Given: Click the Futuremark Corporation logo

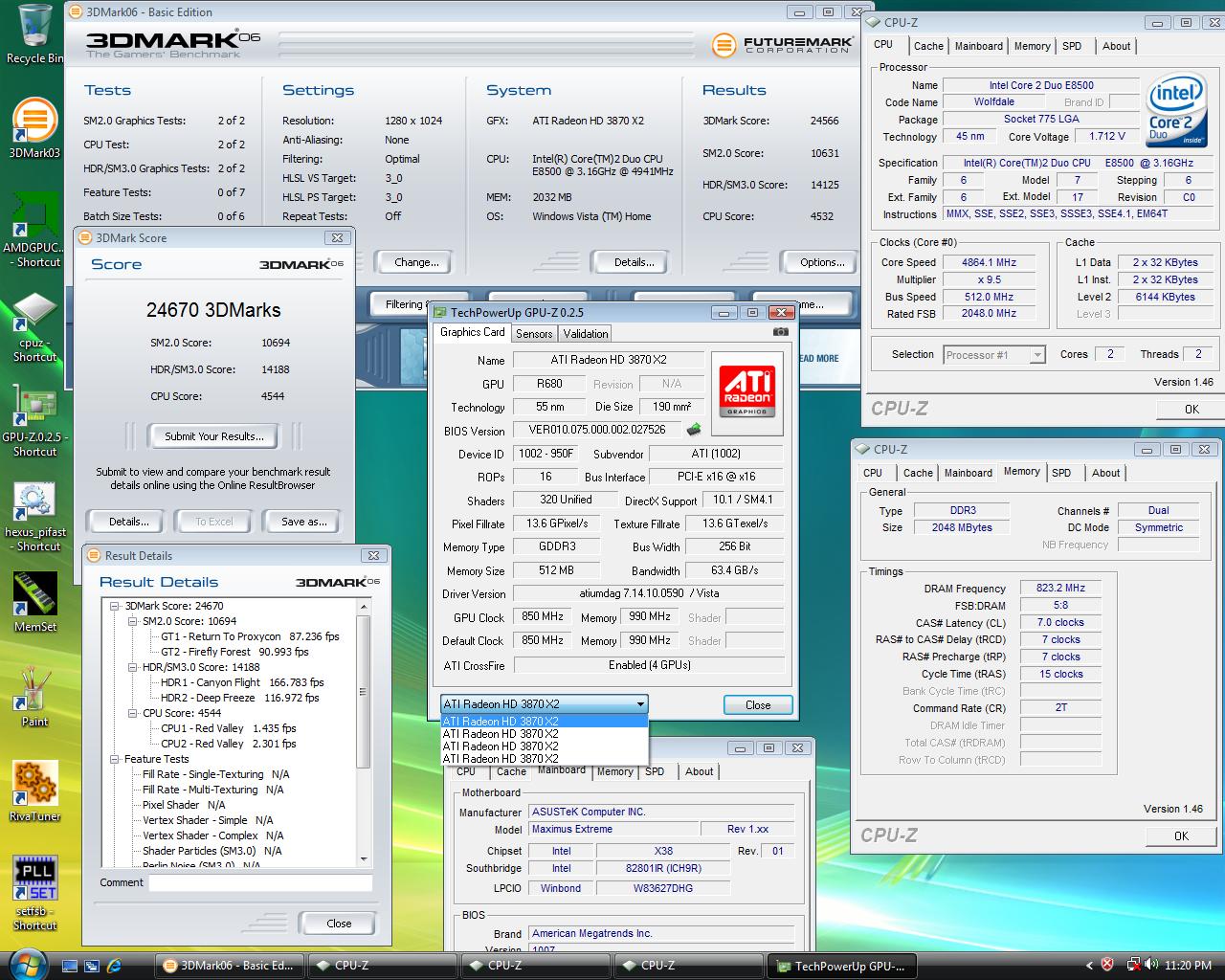Looking at the screenshot, I should click(x=781, y=45).
